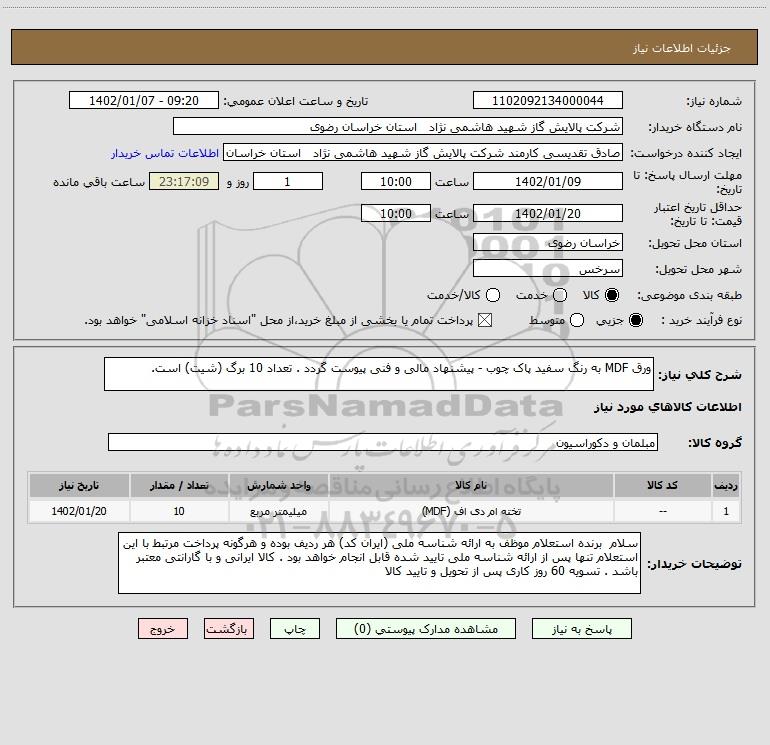Click the اطلاعات کالاهای مورد نیاز heading
770x745 pixels.
click(667, 407)
